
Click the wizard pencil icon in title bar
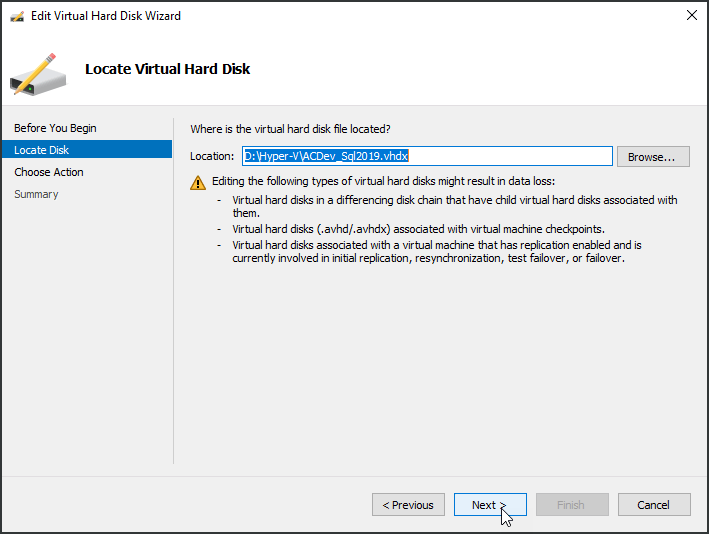17,16
